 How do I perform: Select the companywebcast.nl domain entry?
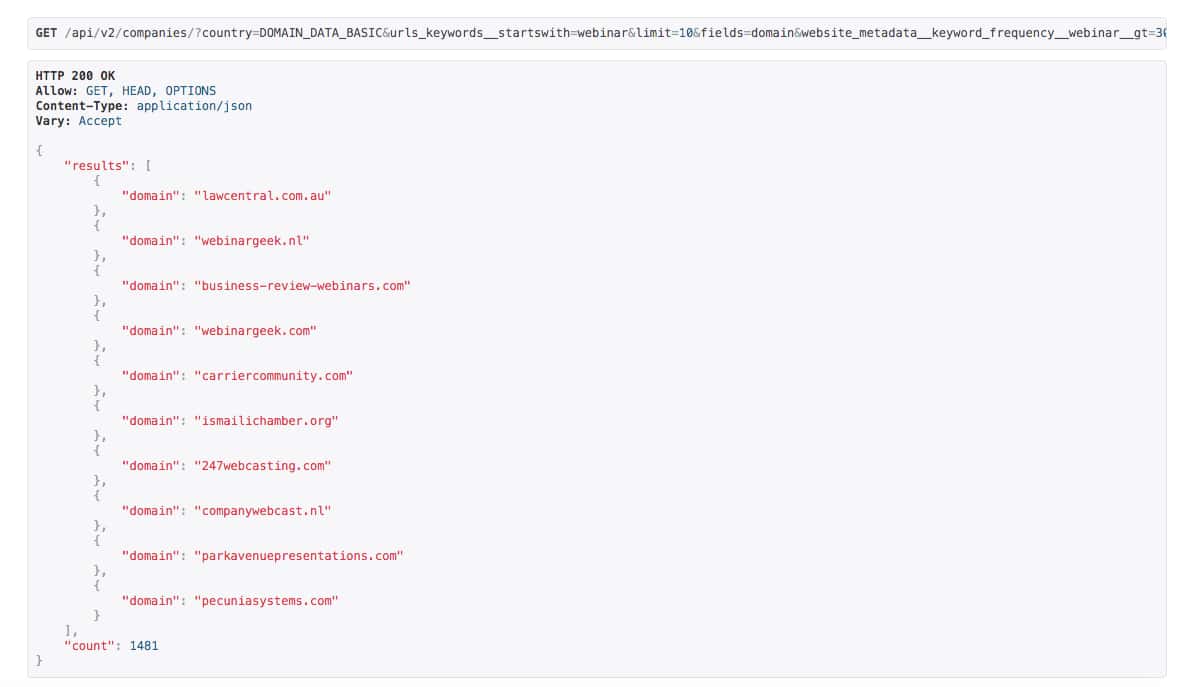(262, 510)
